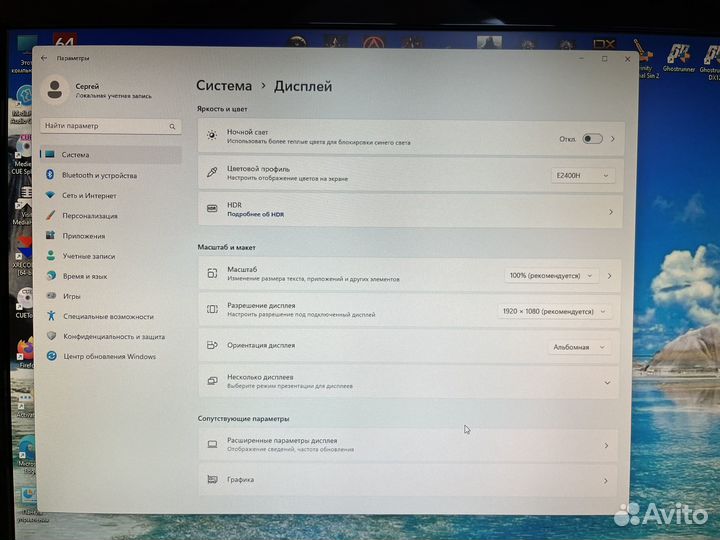Open the 64 desktop icon behind window
This screenshot has width=720, height=540.
65,40
